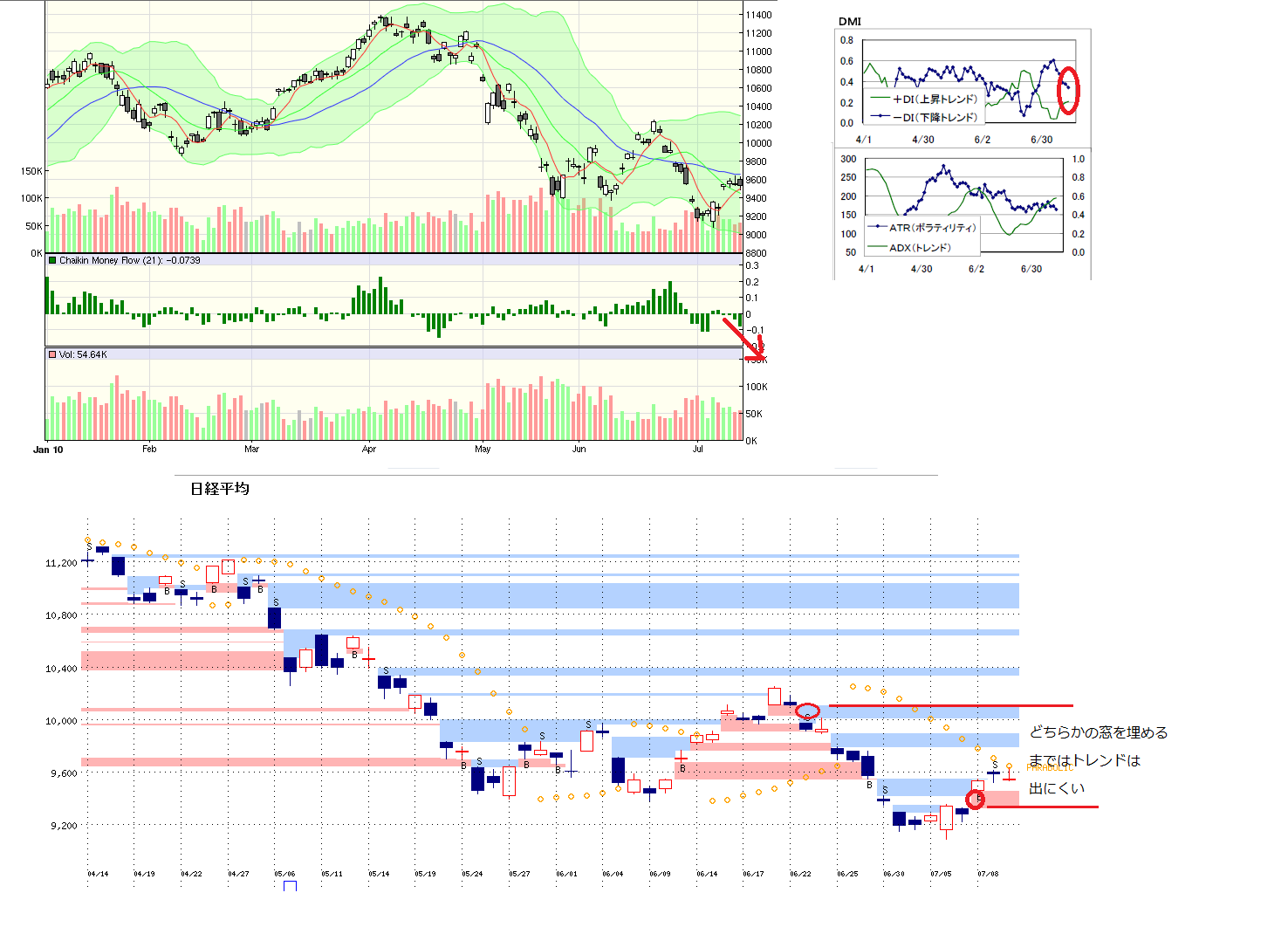
Task: Click the PARABOLIC label on the Nikkei chart
Action: point(1050,768)
